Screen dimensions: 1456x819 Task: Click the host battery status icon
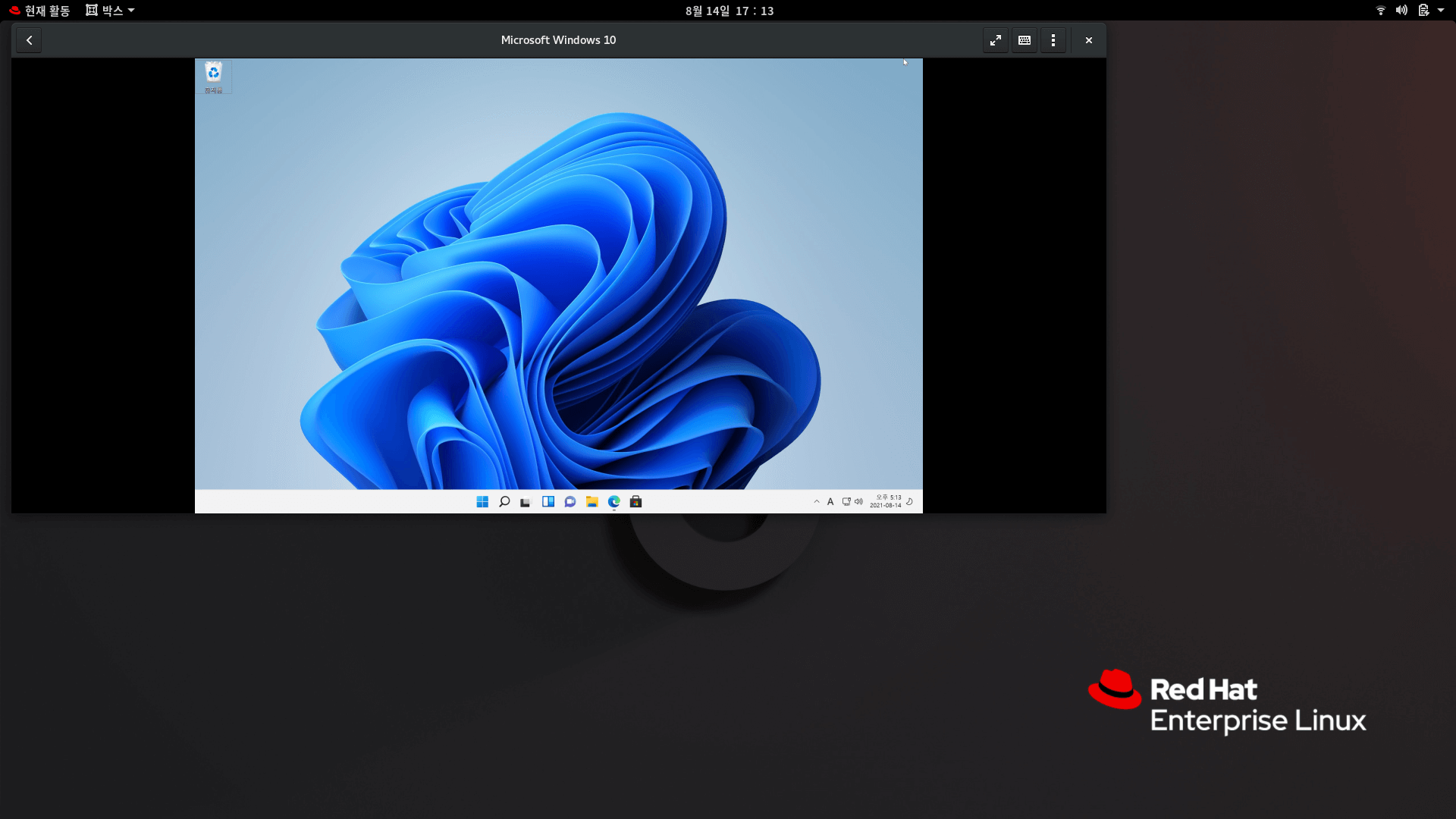point(1423,11)
